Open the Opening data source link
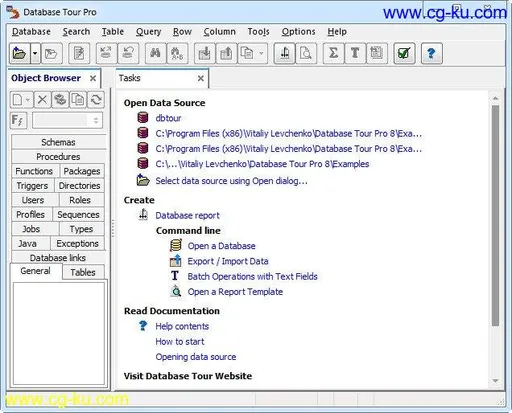The image size is (512, 413). [196, 357]
